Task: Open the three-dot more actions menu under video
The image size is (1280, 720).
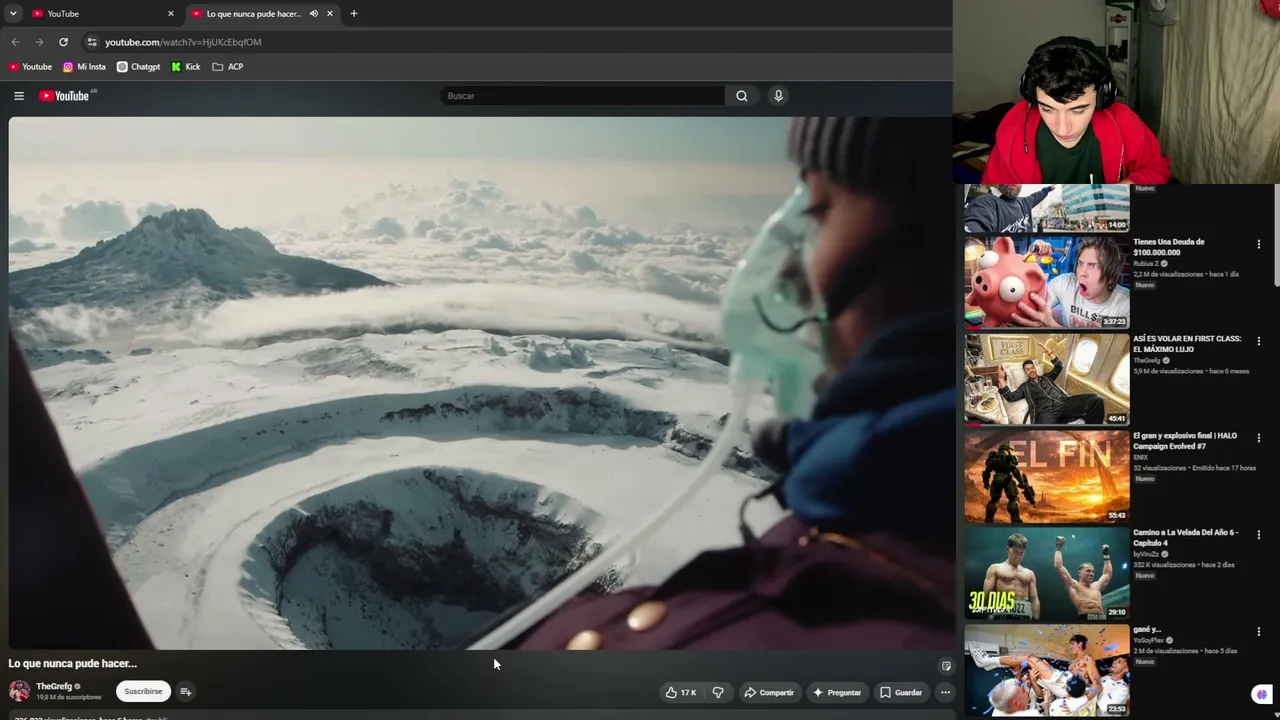Action: pos(945,692)
